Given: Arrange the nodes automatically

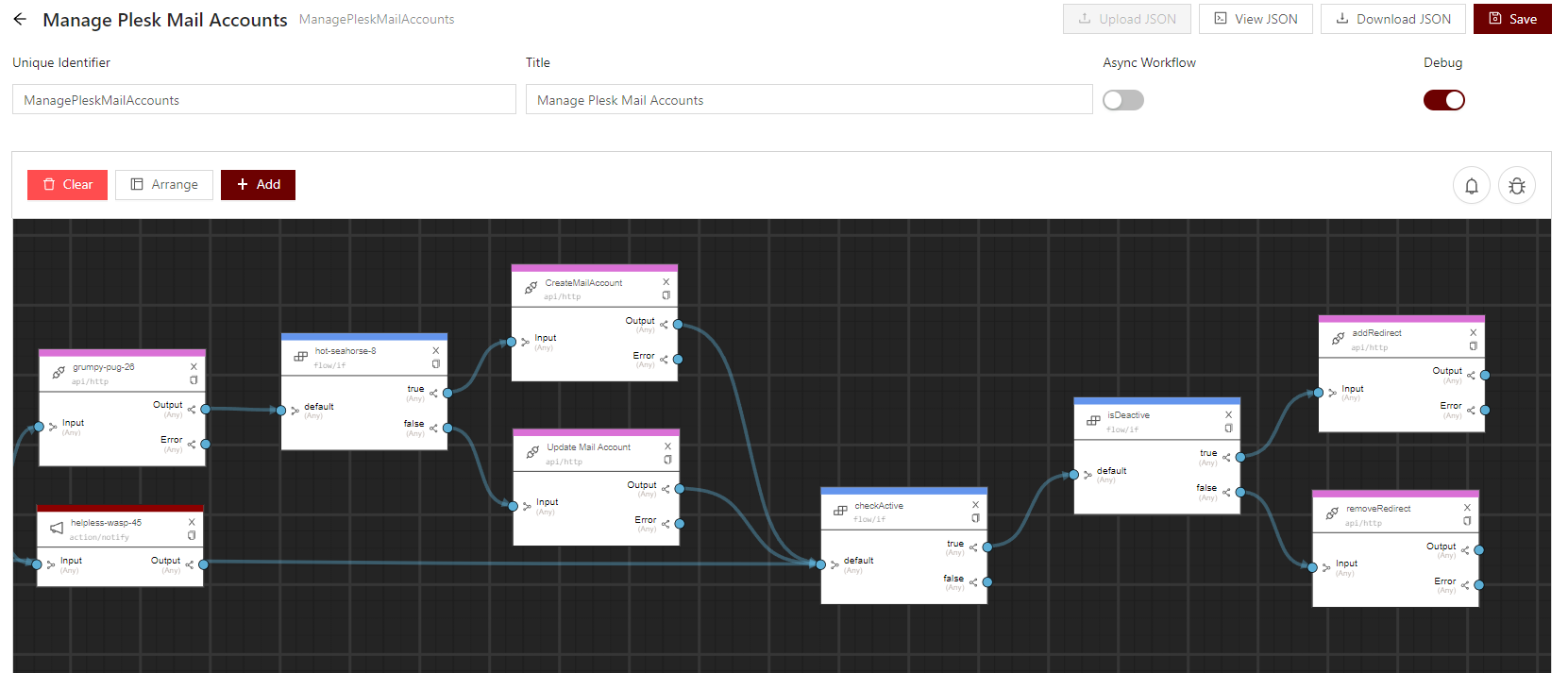Looking at the screenshot, I should coord(164,185).
